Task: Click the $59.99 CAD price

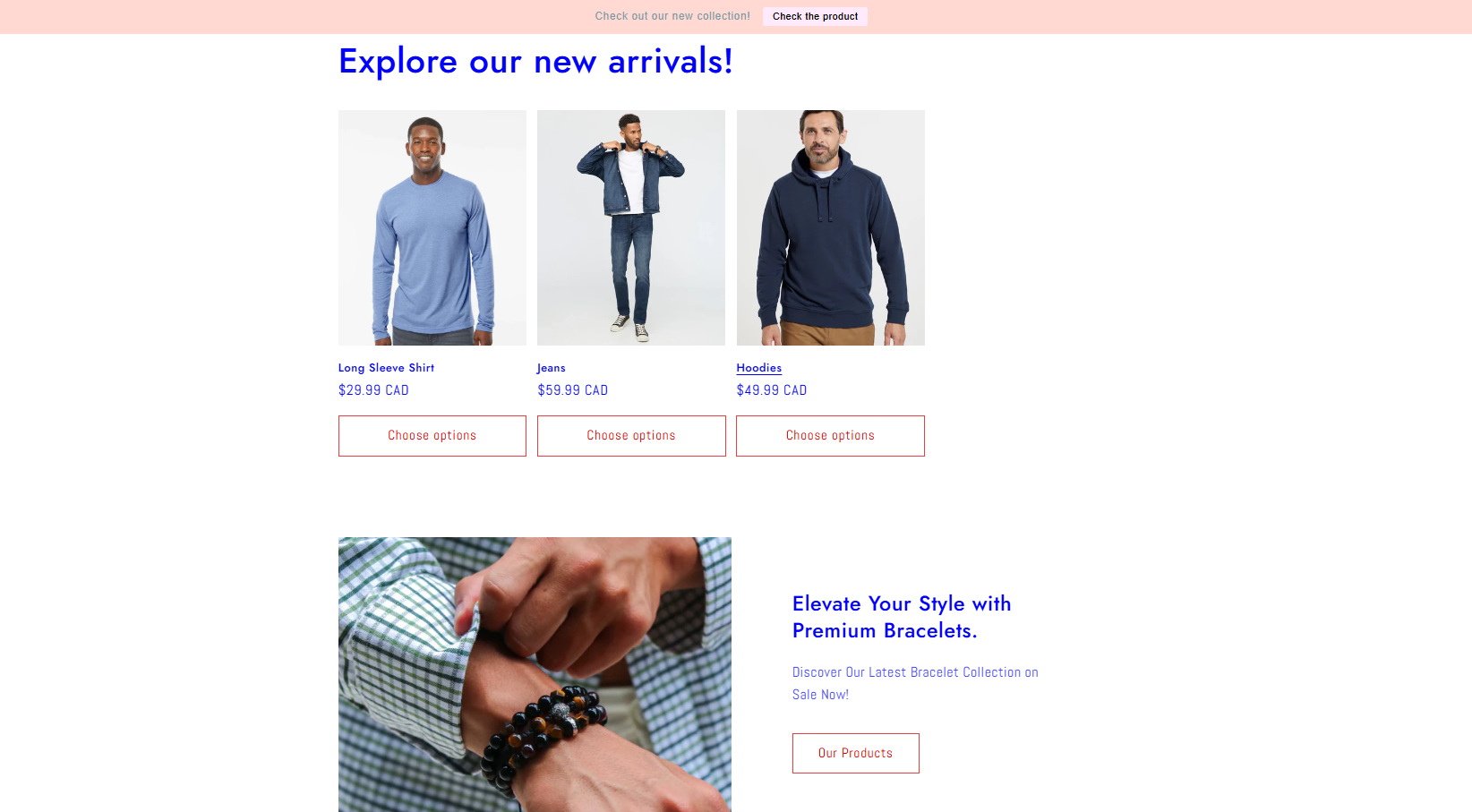Action: [573, 390]
